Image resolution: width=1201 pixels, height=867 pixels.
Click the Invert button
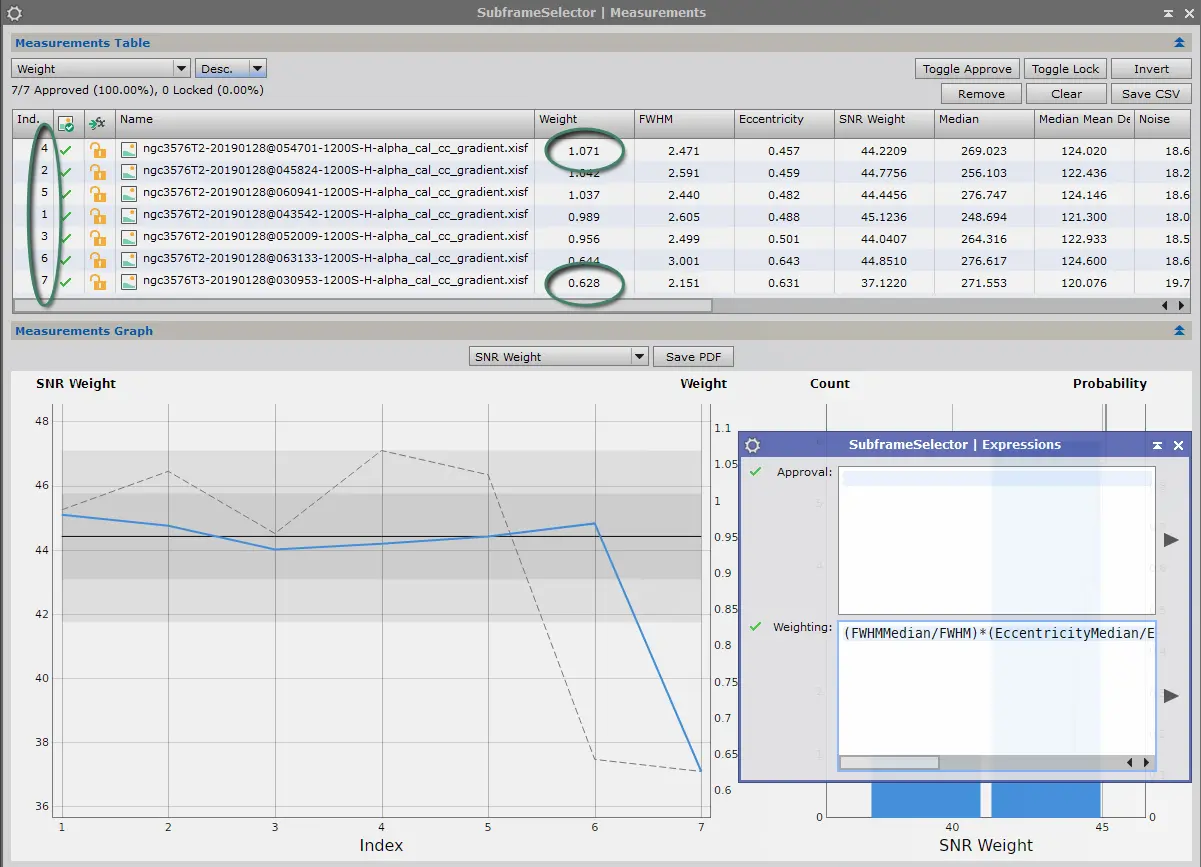(x=1151, y=69)
